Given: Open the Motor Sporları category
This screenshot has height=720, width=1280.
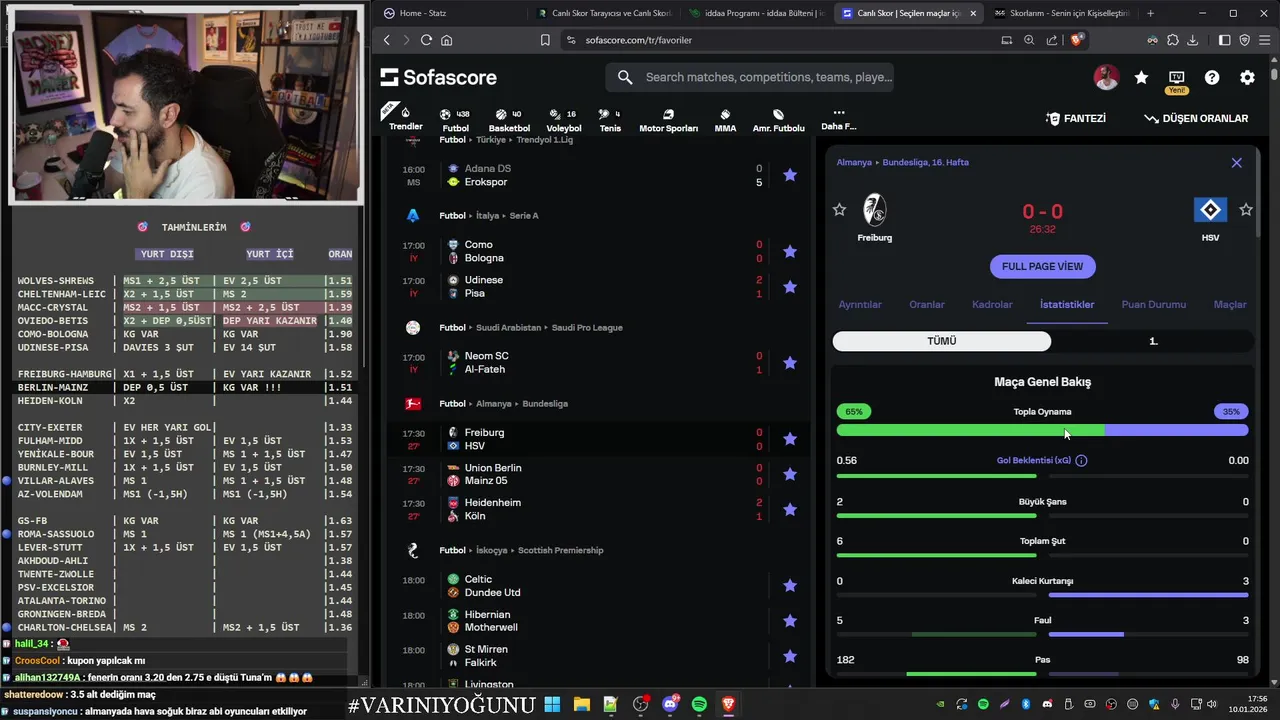Looking at the screenshot, I should (668, 120).
